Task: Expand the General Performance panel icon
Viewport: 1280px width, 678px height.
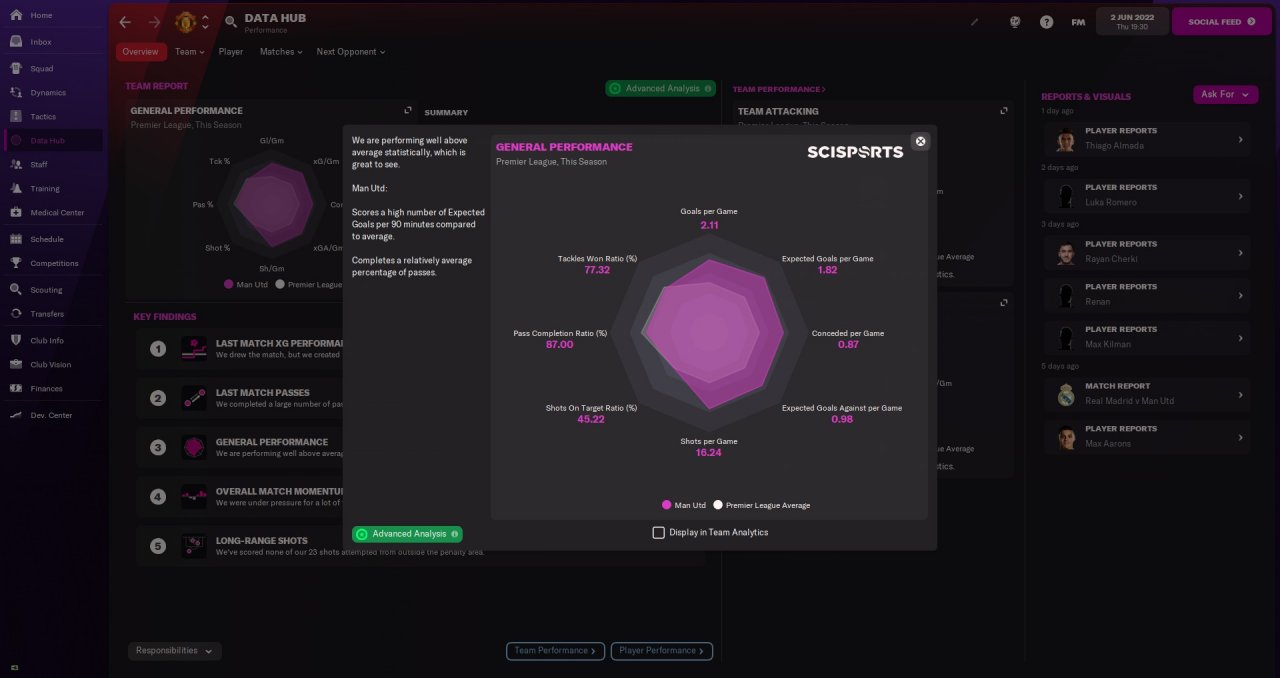Action: pos(408,111)
